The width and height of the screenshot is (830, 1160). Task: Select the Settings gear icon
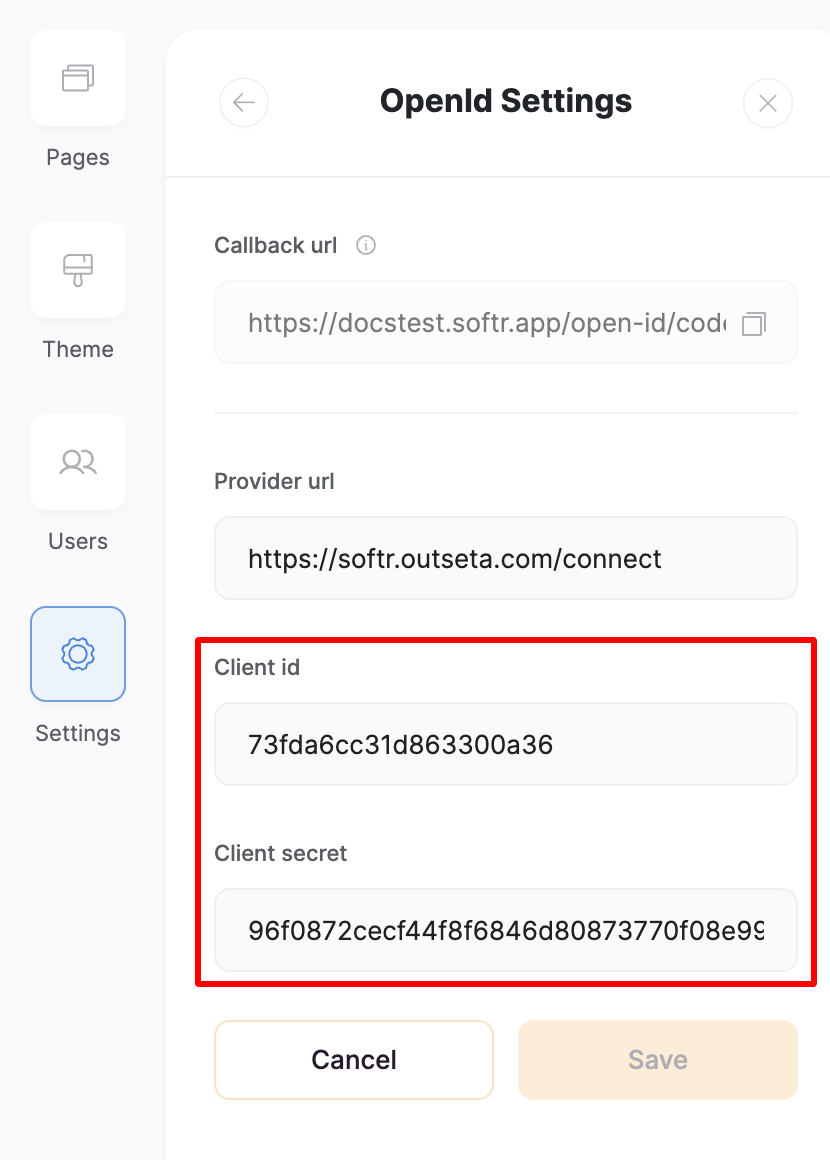click(77, 654)
